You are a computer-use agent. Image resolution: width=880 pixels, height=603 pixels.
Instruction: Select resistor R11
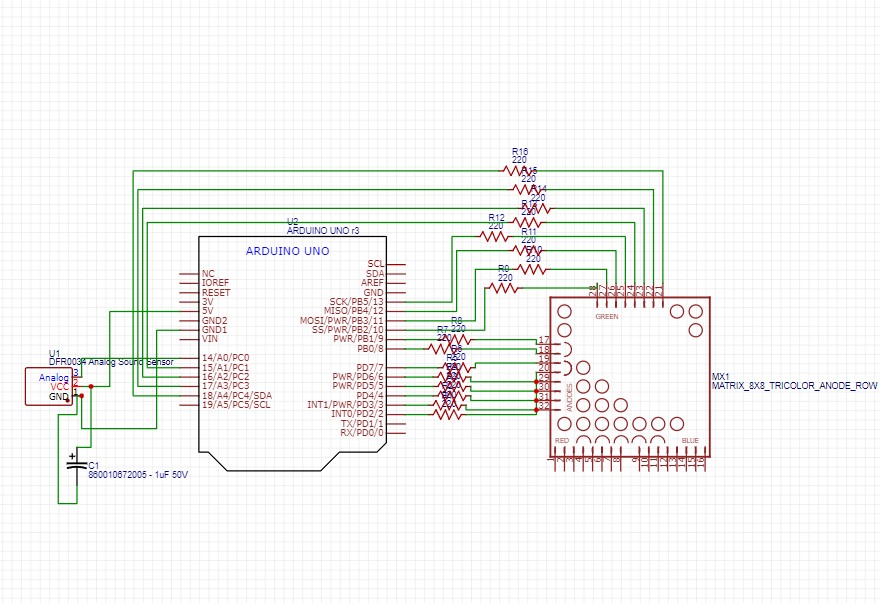click(525, 249)
